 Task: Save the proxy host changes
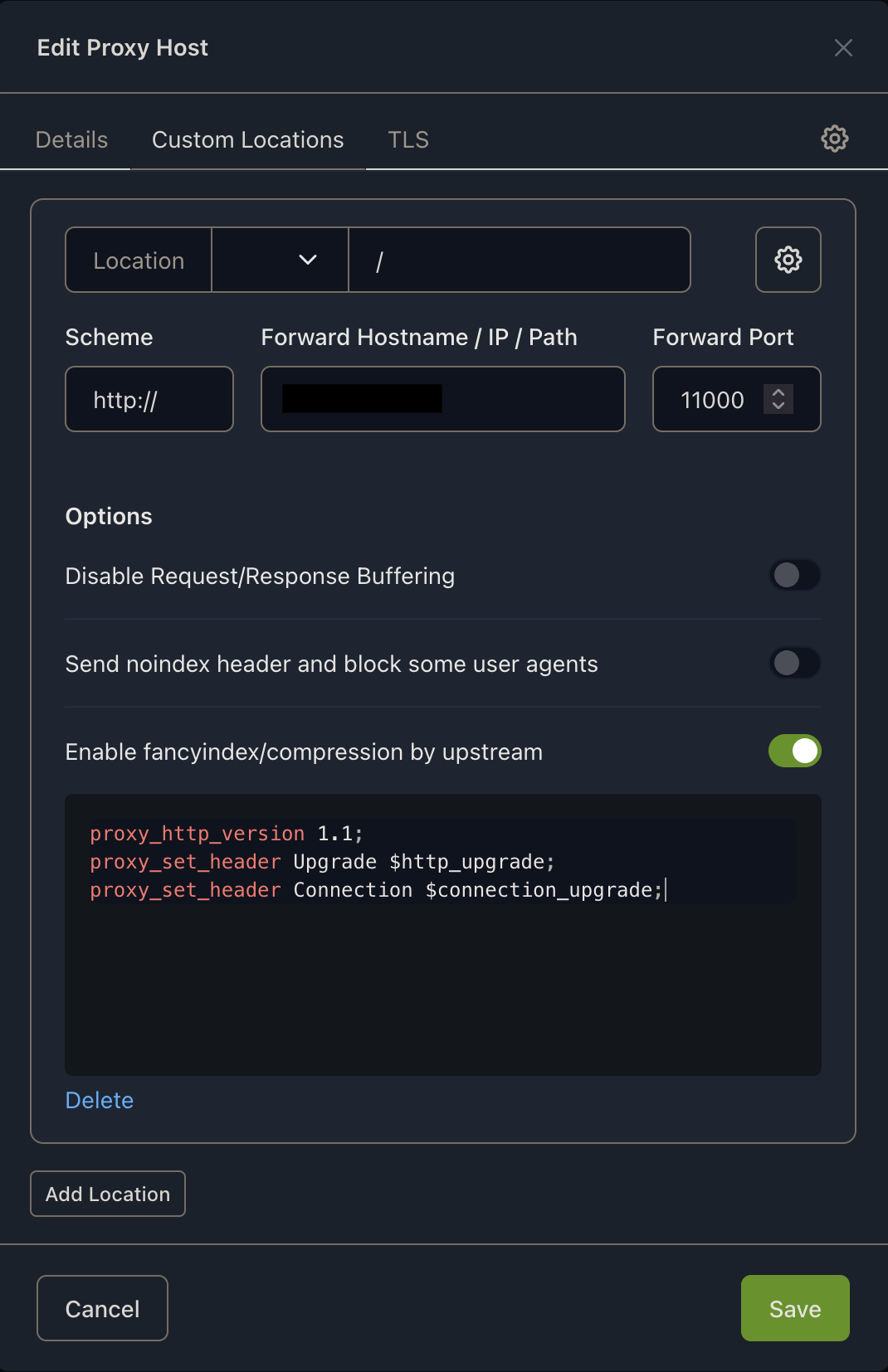[794, 1308]
